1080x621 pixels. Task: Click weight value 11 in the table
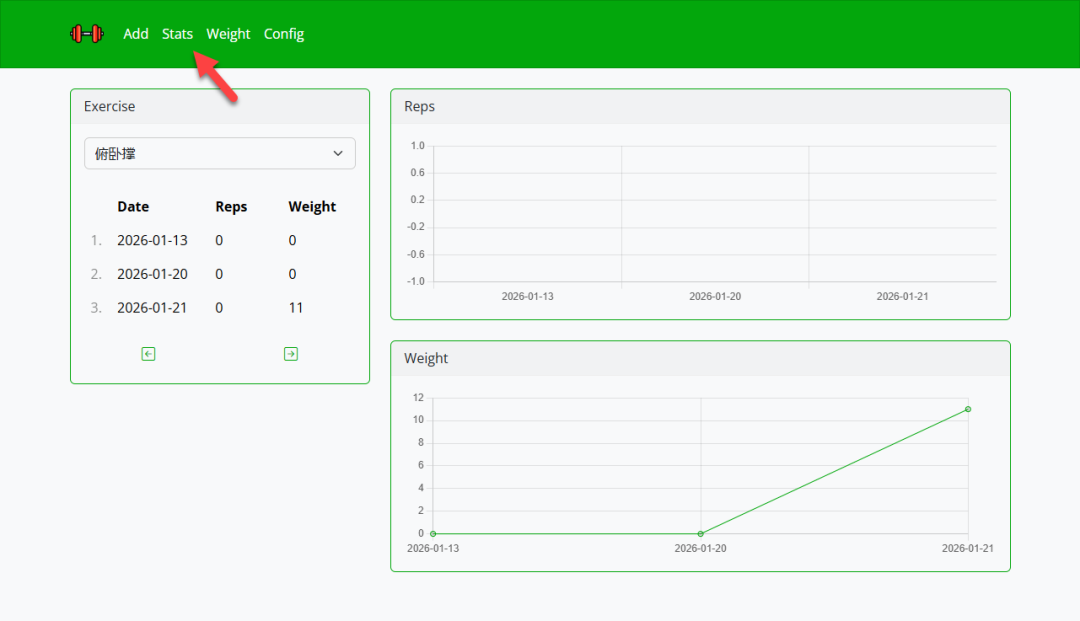point(296,308)
